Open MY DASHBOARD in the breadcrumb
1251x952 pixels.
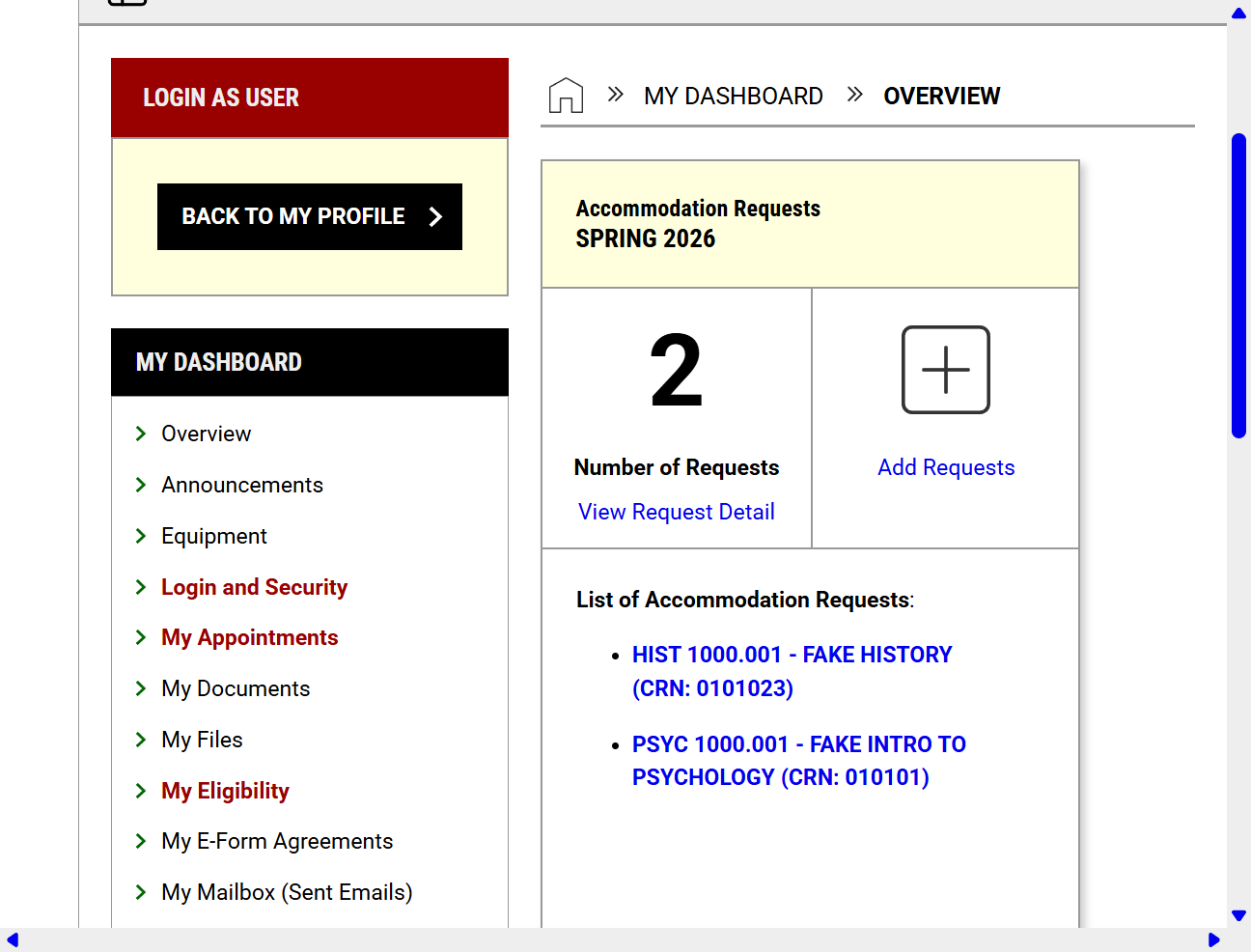point(734,96)
